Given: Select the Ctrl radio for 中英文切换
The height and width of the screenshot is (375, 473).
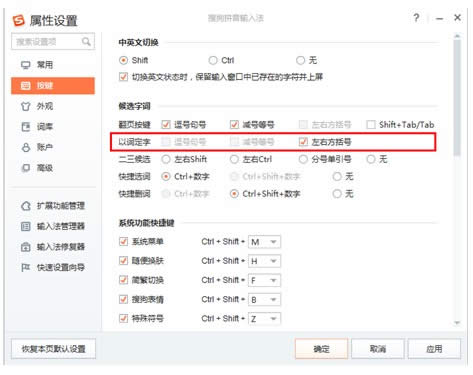Looking at the screenshot, I should (x=213, y=60).
